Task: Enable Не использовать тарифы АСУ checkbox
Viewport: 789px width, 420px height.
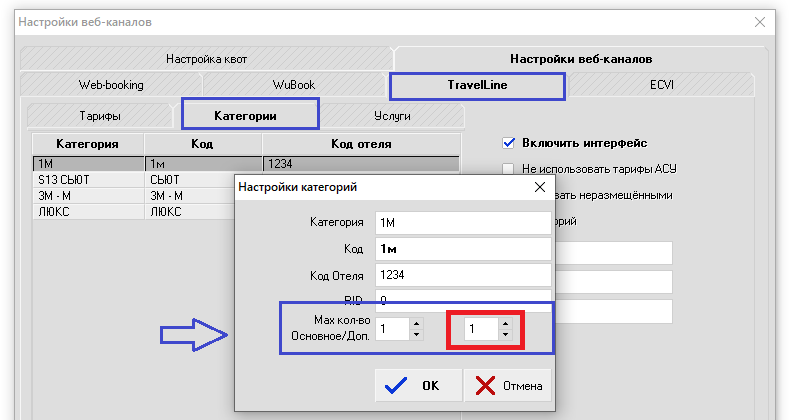Action: pyautogui.click(x=509, y=169)
